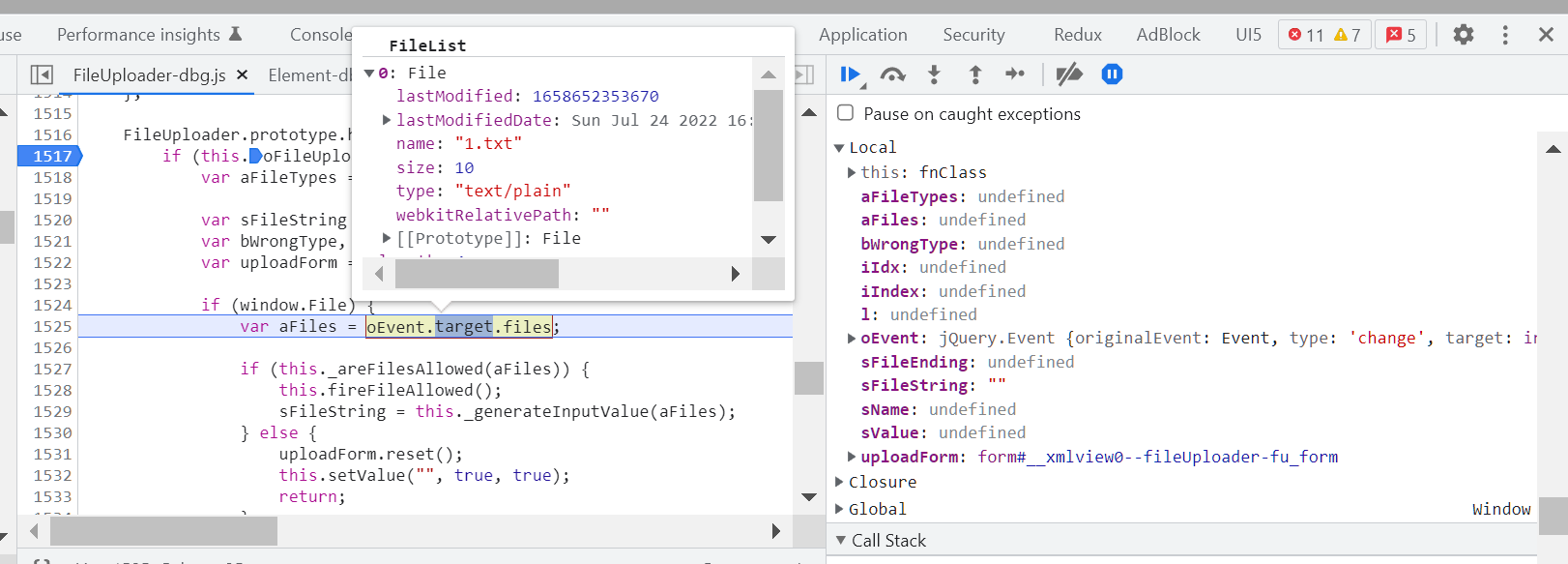Toggle the file navigator sidebar
This screenshot has width=1568, height=564.
point(42,74)
